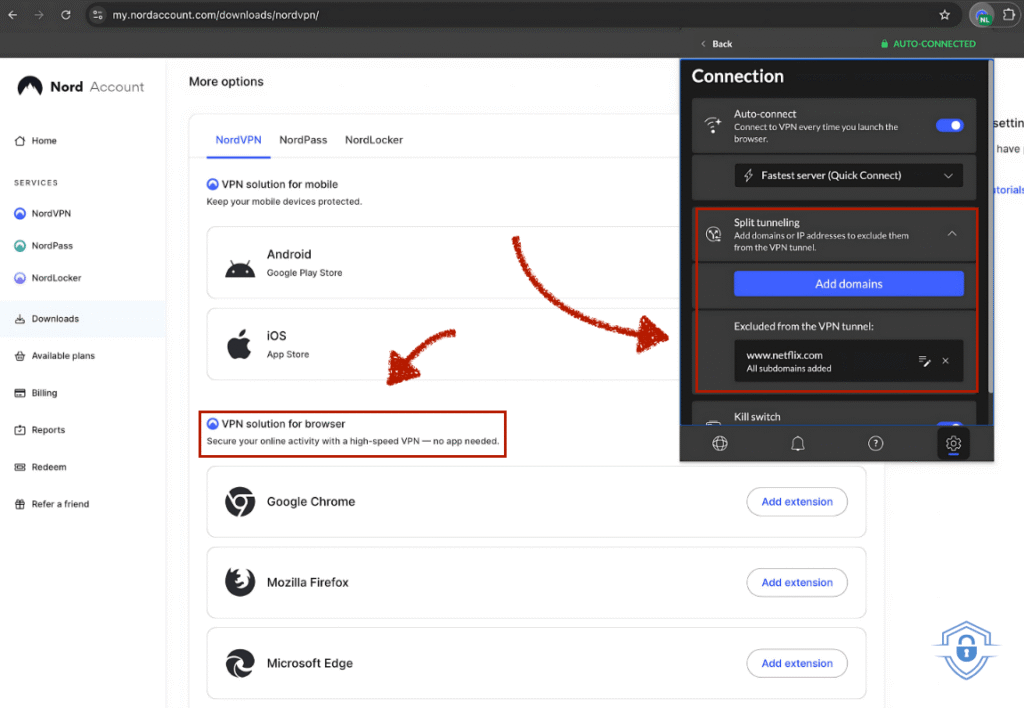Click the 'More options' heading
Viewport: 1024px width, 708px height.
coord(226,82)
